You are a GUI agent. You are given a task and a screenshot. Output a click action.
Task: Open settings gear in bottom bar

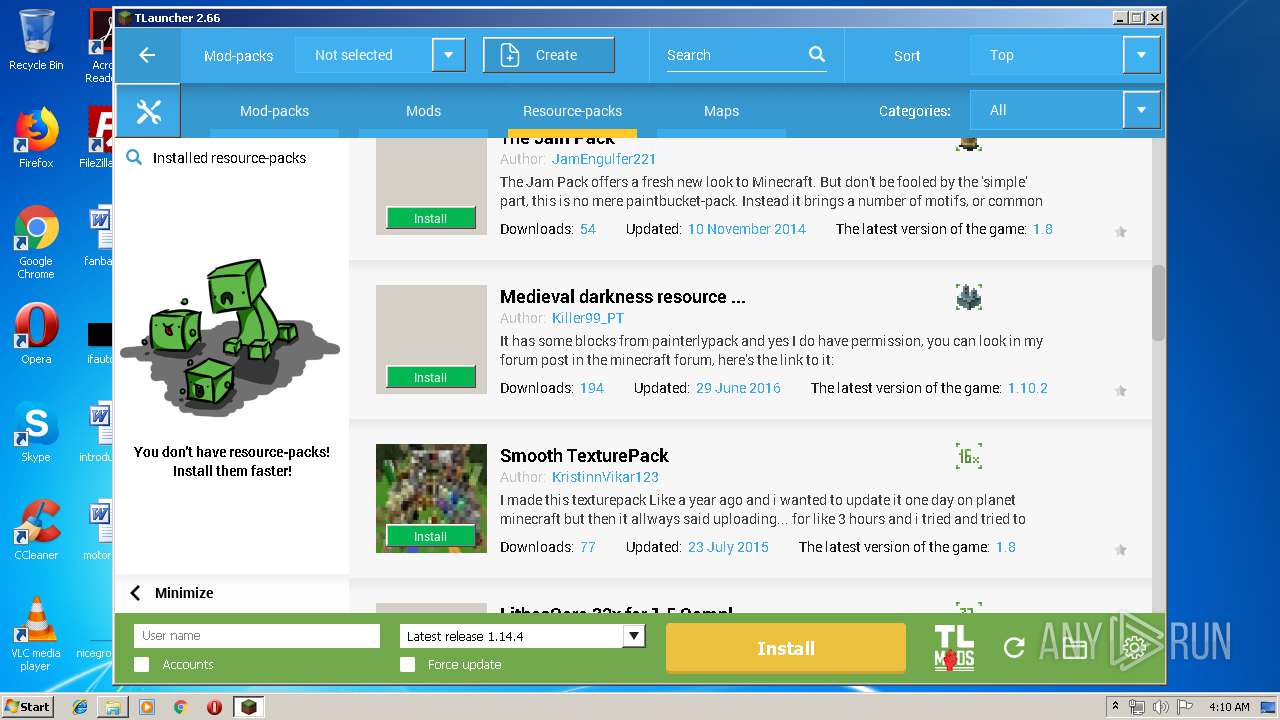coord(1134,648)
